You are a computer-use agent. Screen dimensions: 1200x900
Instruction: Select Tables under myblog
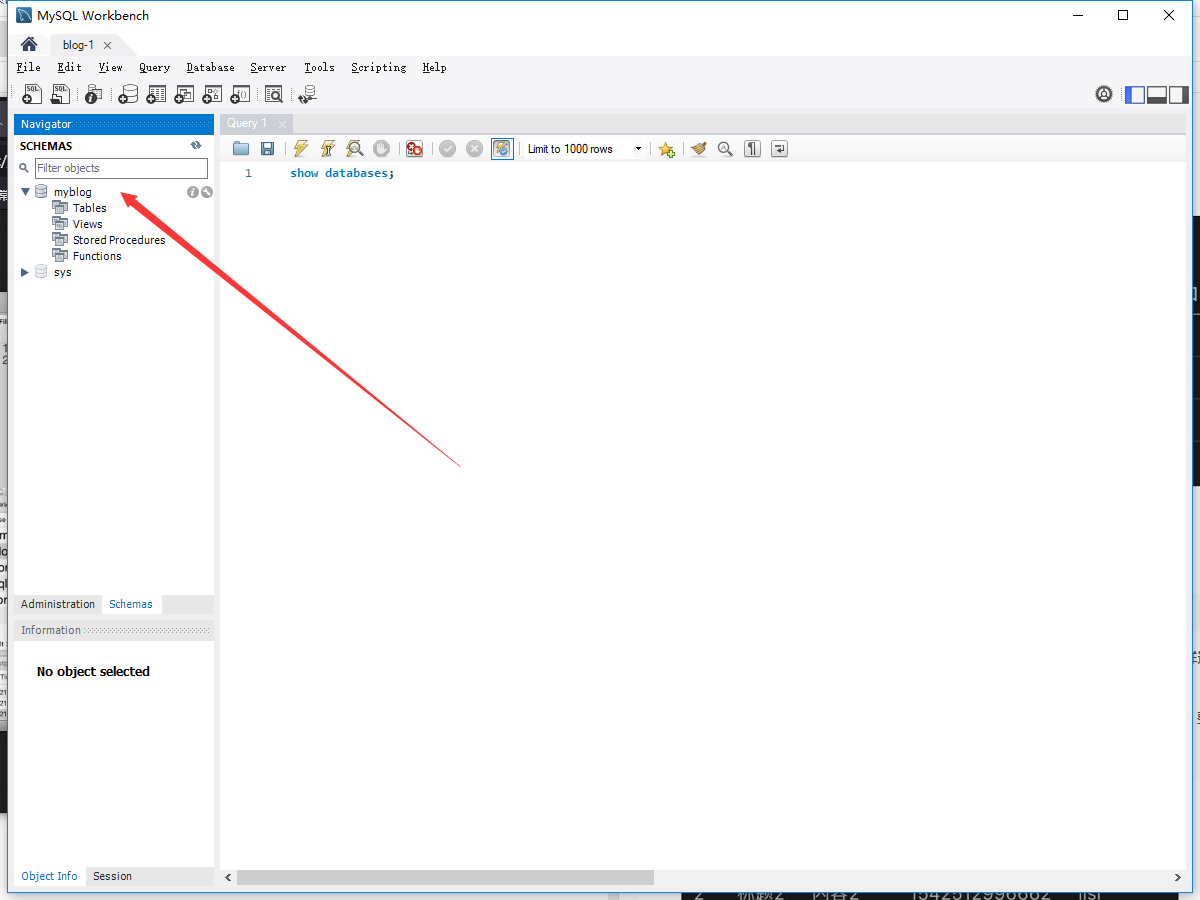point(89,208)
